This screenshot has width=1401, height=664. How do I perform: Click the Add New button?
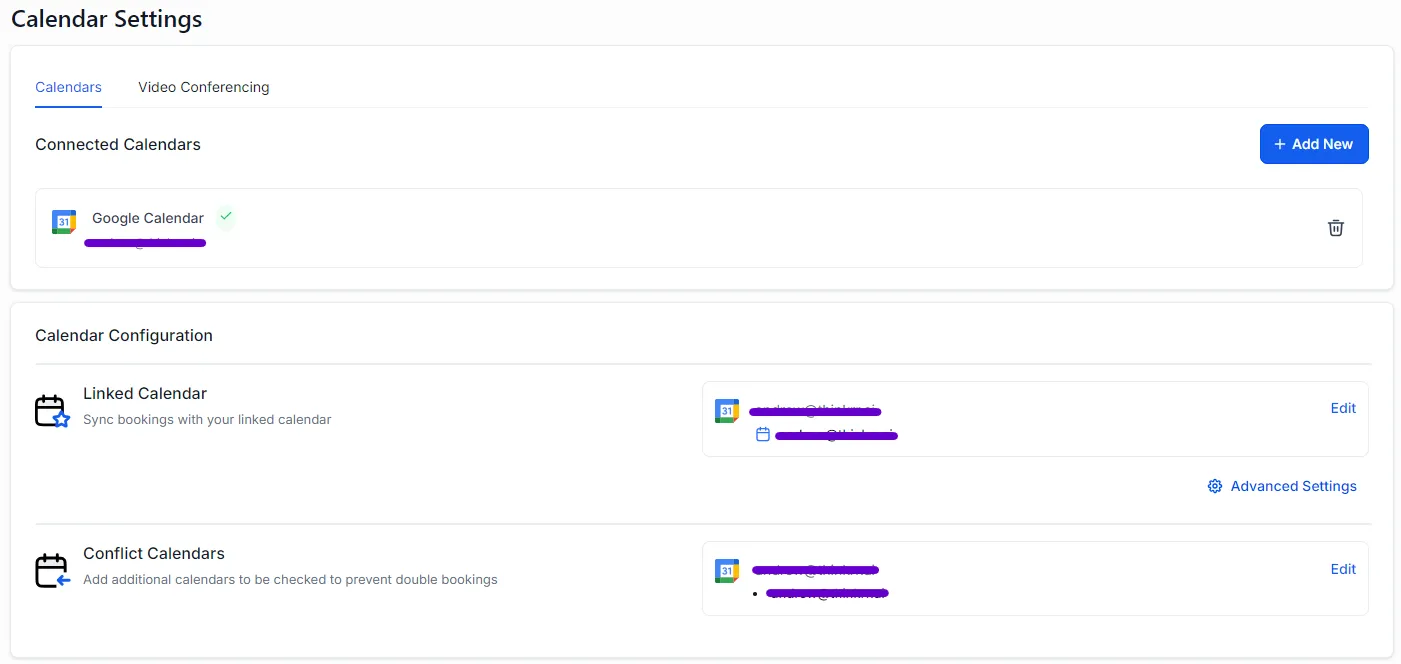[1314, 144]
